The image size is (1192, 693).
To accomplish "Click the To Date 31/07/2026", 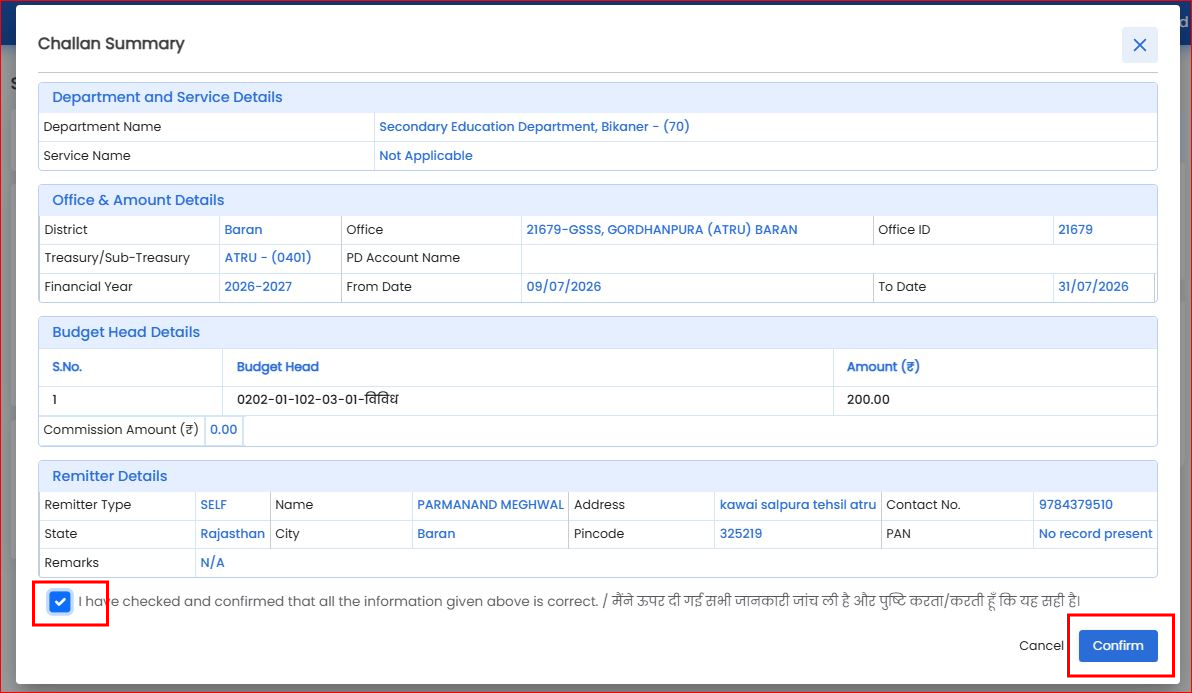I will (x=1092, y=286).
